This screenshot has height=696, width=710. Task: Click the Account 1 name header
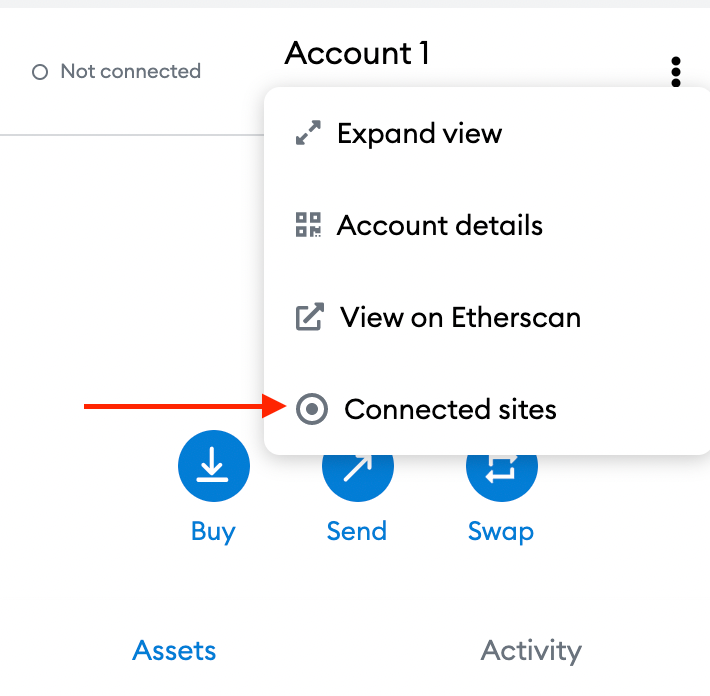pyautogui.click(x=357, y=53)
